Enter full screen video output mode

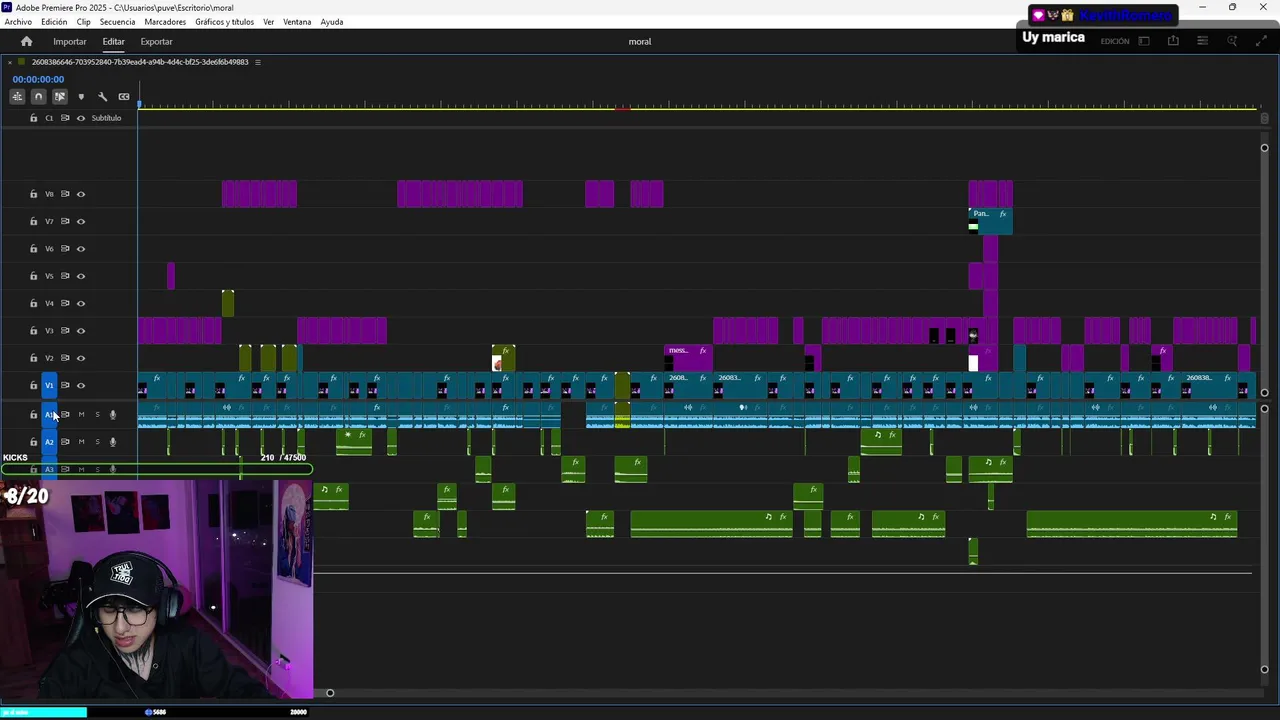[x=1261, y=41]
